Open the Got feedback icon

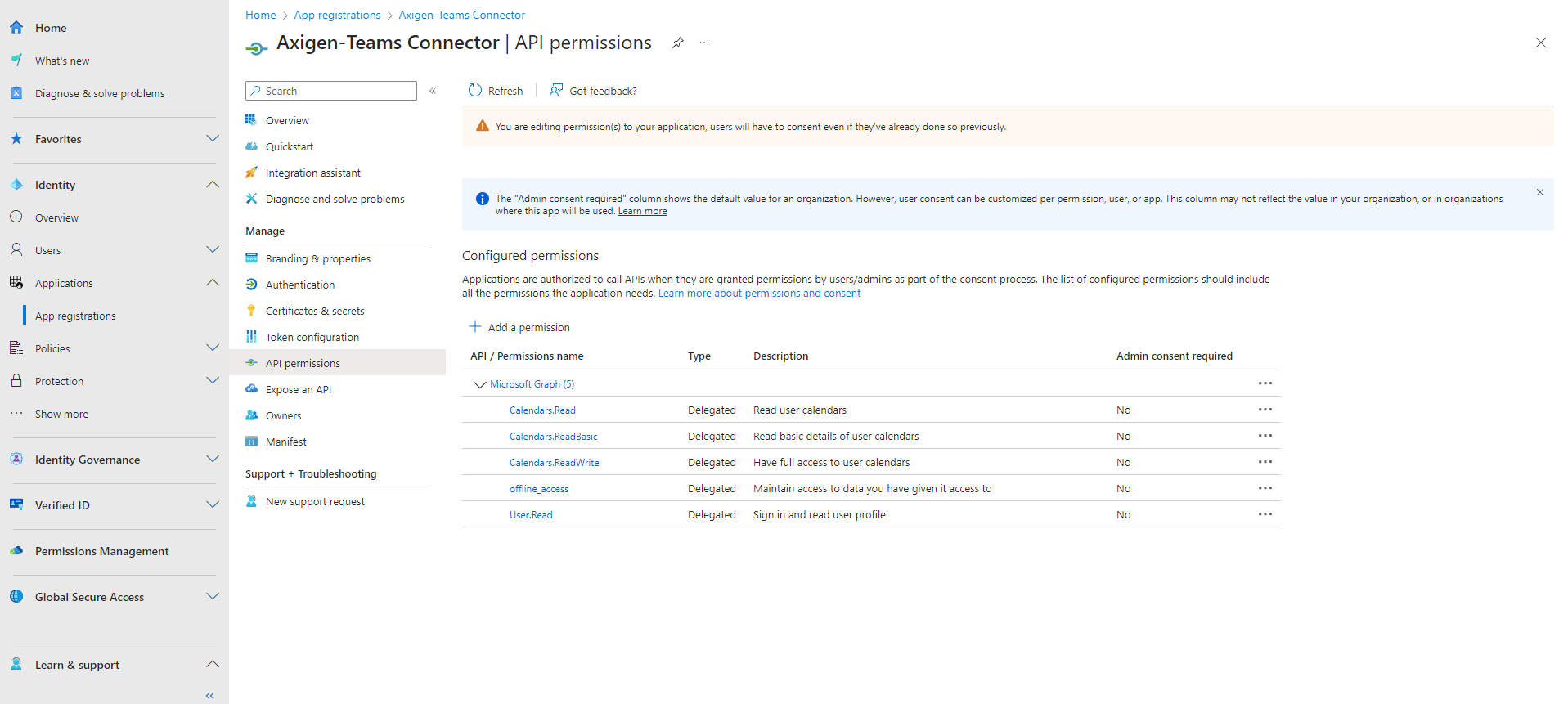[x=556, y=91]
